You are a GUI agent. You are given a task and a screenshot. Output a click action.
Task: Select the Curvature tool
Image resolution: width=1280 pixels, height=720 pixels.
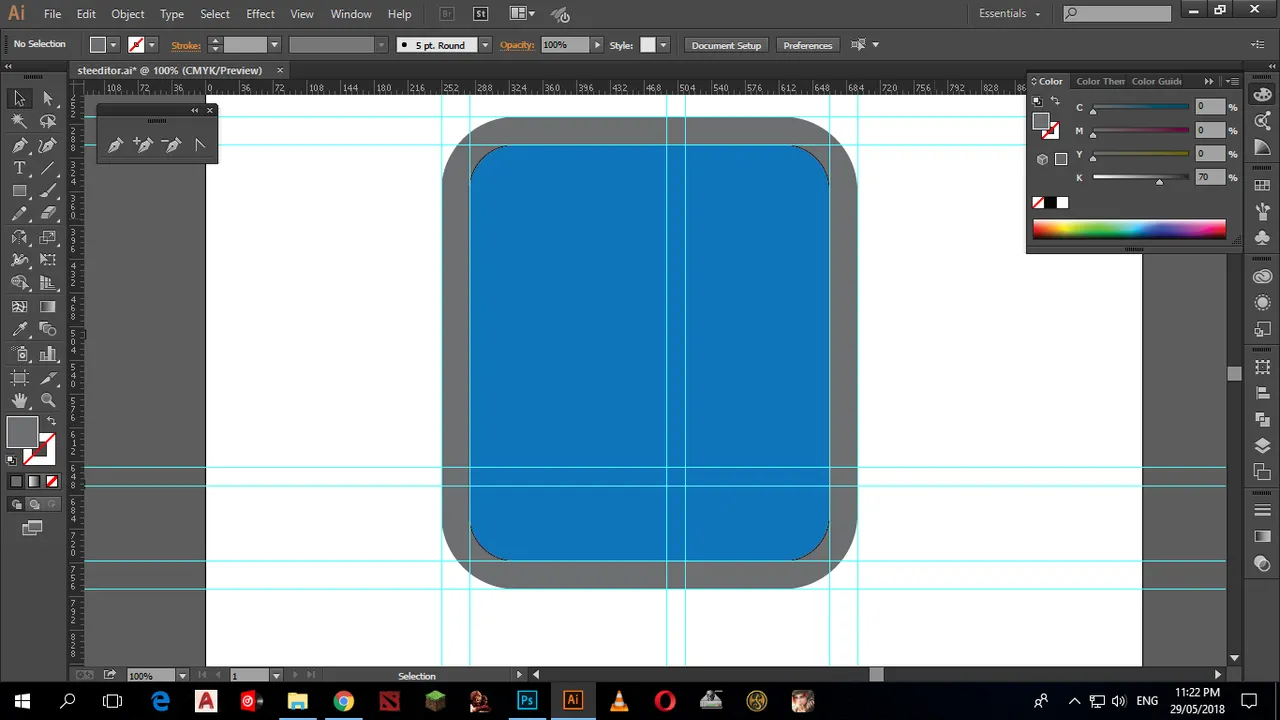click(48, 145)
